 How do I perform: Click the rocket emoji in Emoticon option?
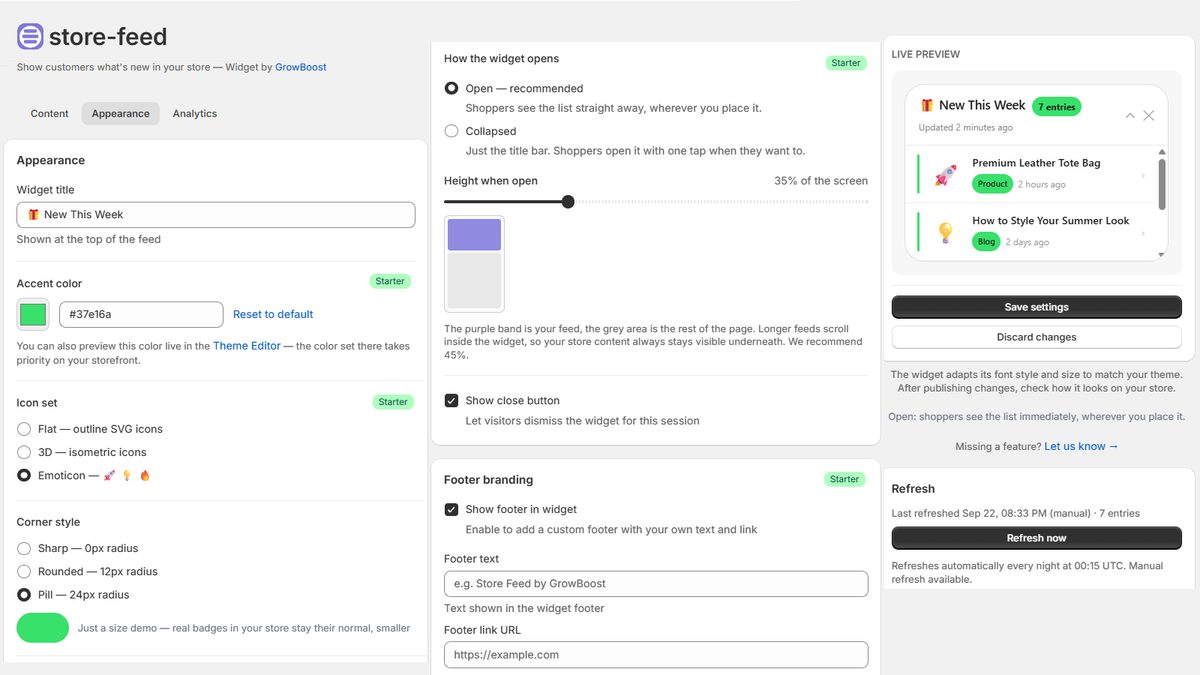pos(110,476)
